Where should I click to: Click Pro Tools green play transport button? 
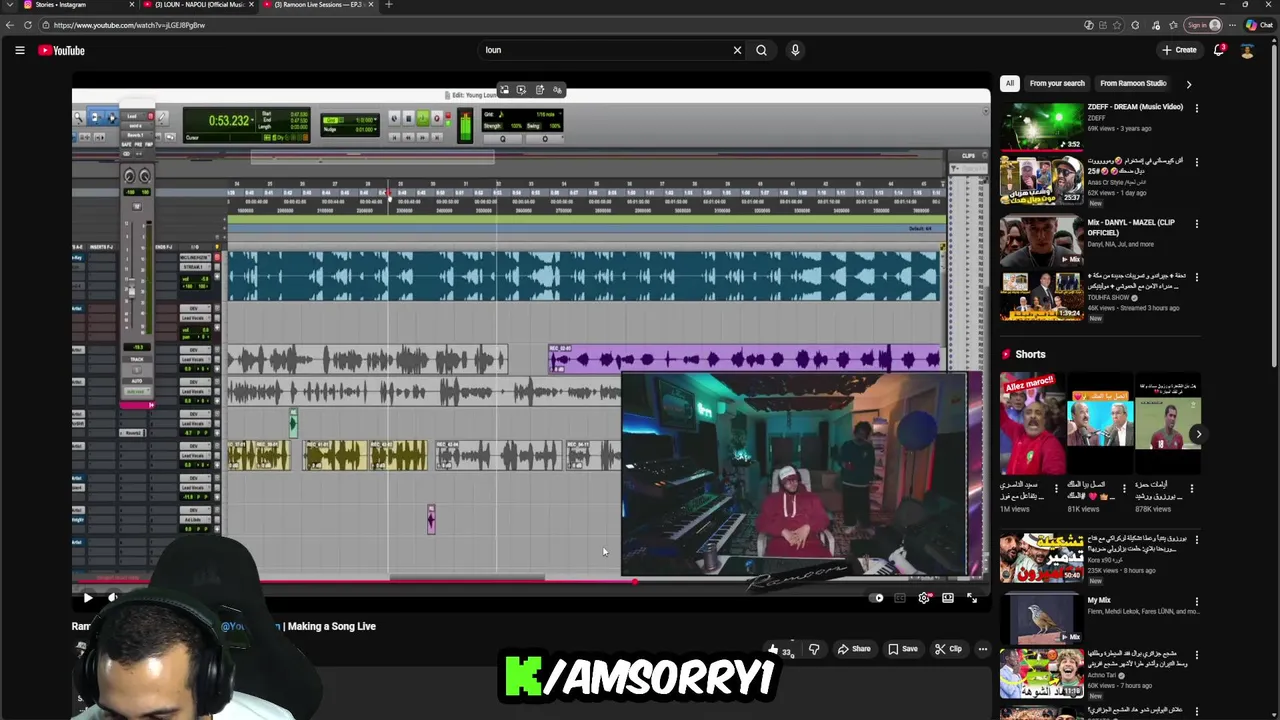tap(422, 118)
